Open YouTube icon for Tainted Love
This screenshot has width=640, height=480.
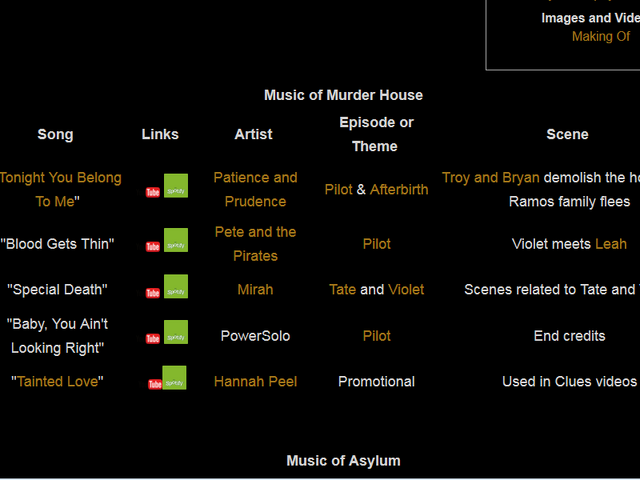click(155, 384)
